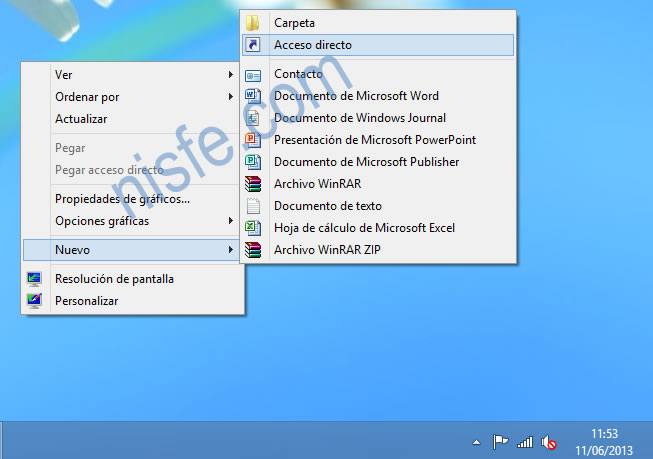Image resolution: width=653 pixels, height=459 pixels.
Task: Open the Ordenar por entry
Action: [x=131, y=97]
